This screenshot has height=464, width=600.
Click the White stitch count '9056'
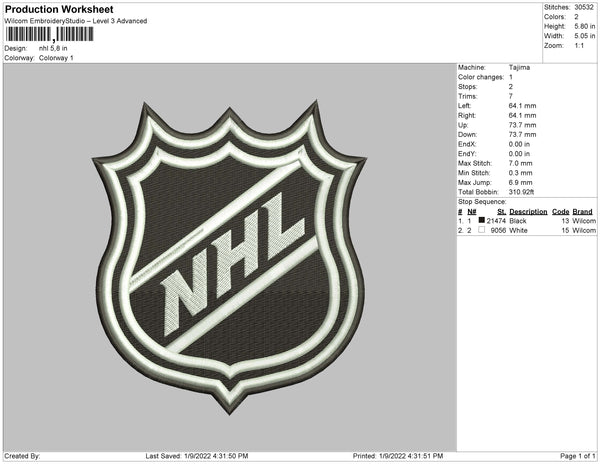click(498, 230)
